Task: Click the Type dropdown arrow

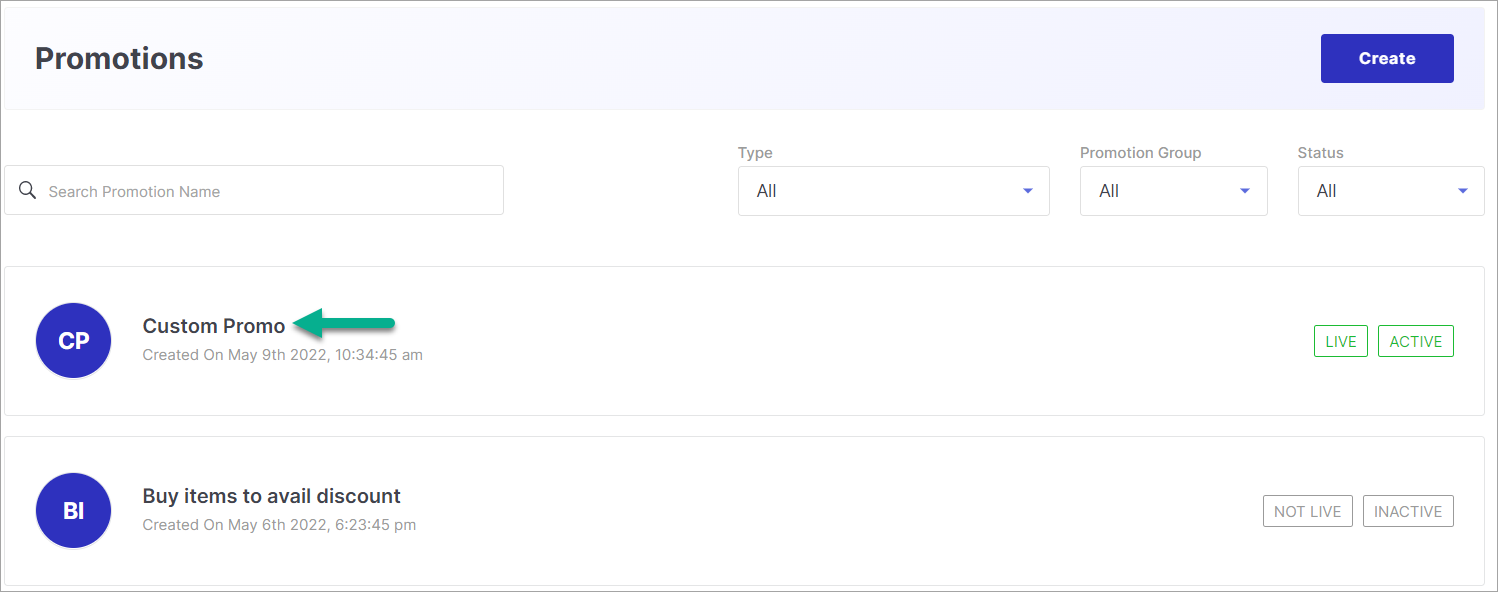Action: [x=1027, y=191]
